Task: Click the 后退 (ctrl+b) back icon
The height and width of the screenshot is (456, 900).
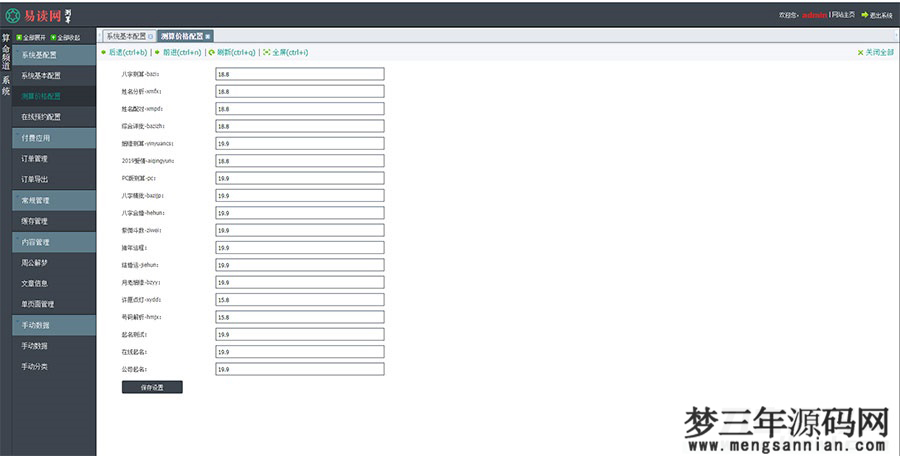Action: click(x=103, y=52)
